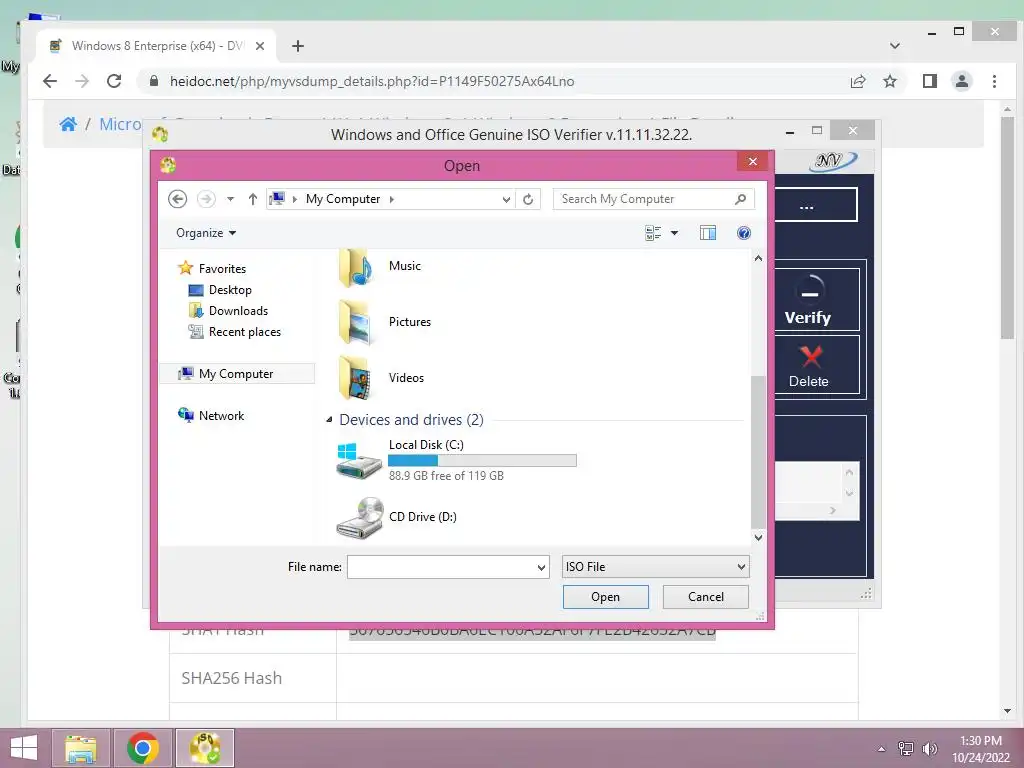Select CD Drive (D:) icon
1024x768 pixels.
point(359,518)
